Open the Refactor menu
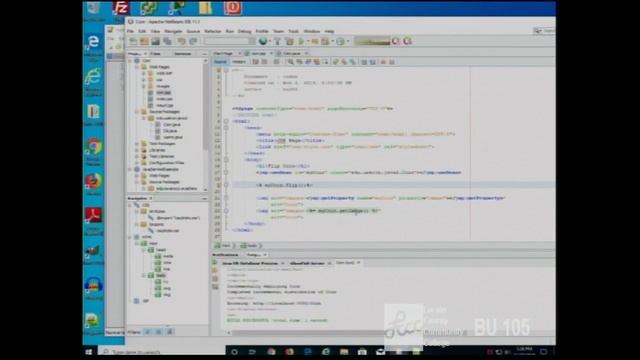Viewport: 640px width, 360px height. [x=213, y=31]
